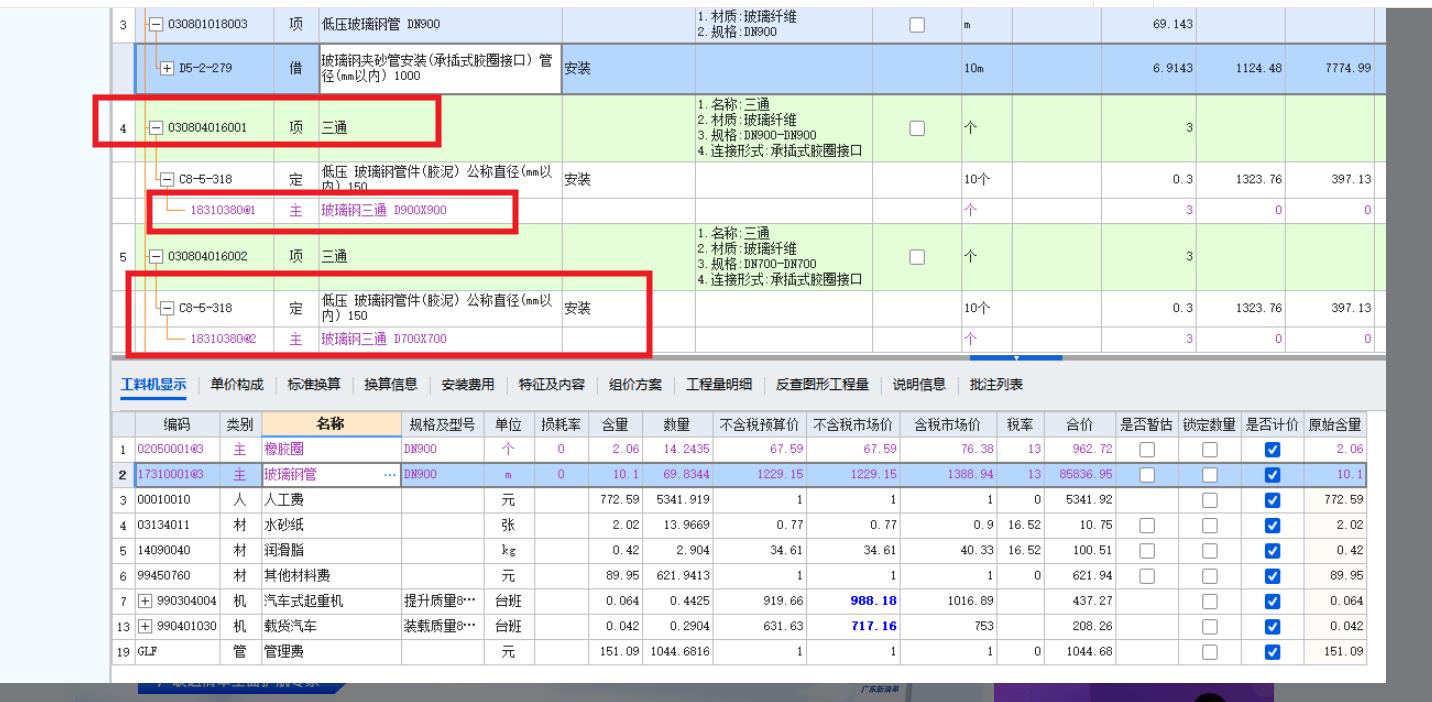The image size is (1432, 702).
Task: Open the 特征及内容 tab
Action: pyautogui.click(x=550, y=385)
